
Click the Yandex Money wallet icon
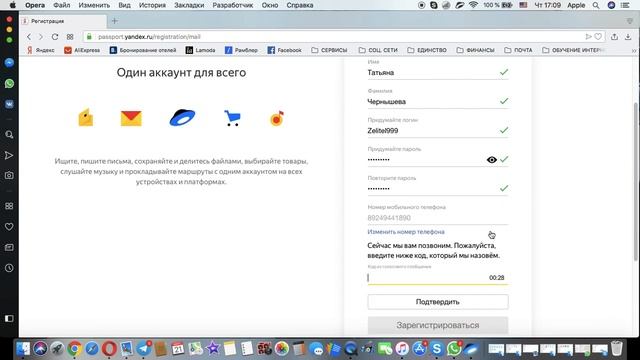click(86, 118)
